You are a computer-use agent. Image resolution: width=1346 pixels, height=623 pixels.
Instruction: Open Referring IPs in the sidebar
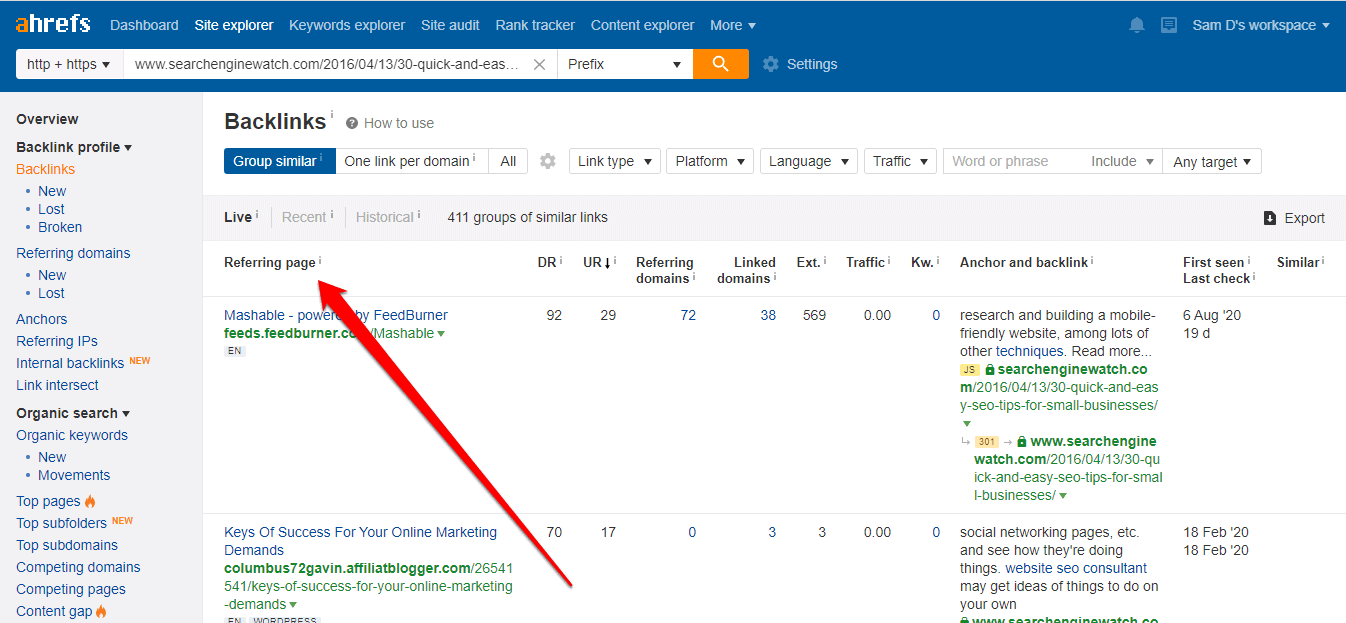tap(57, 341)
